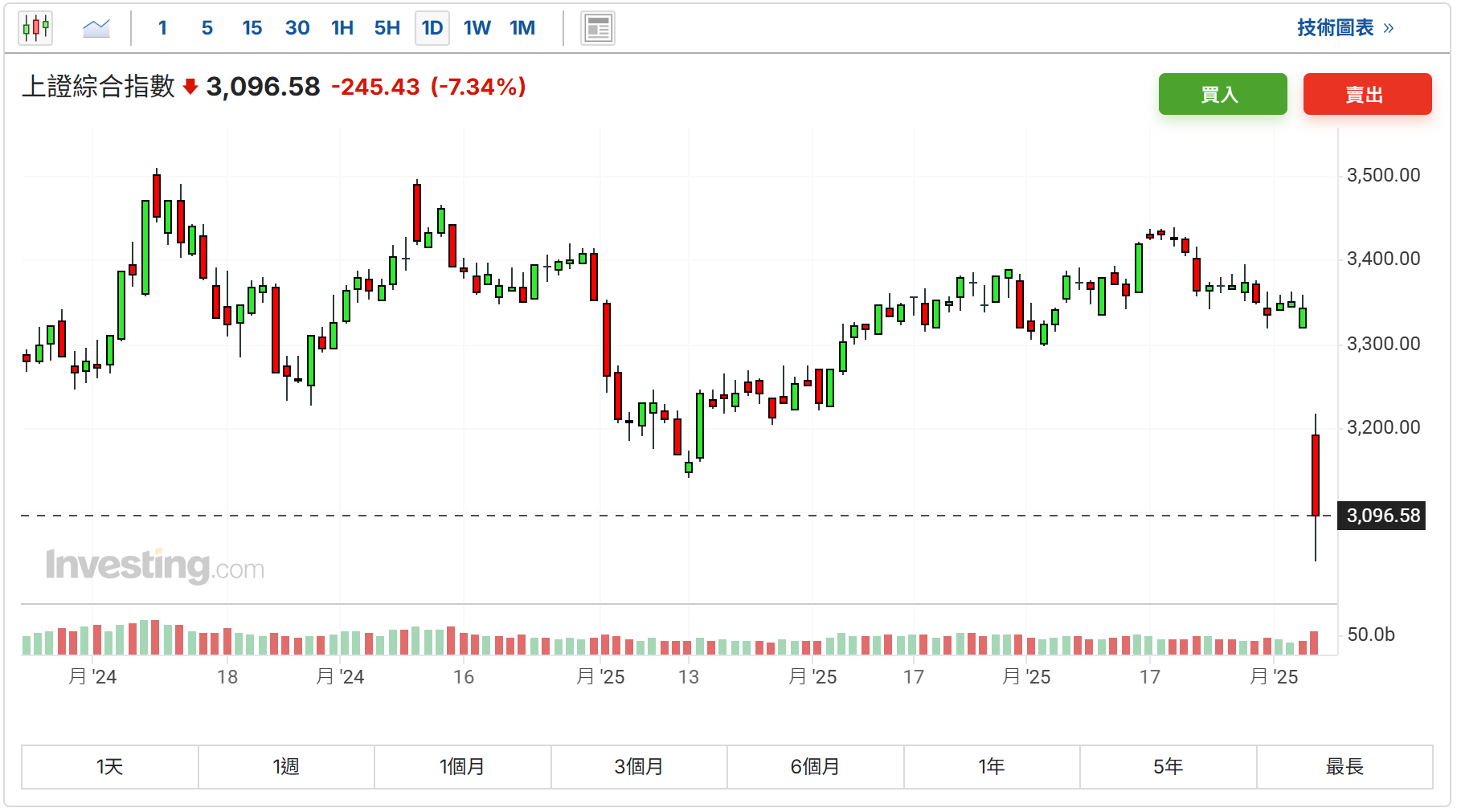Viewport: 1457px width, 812px height.
Task: Click the 3,096.58 price label on axis
Action: [1381, 516]
